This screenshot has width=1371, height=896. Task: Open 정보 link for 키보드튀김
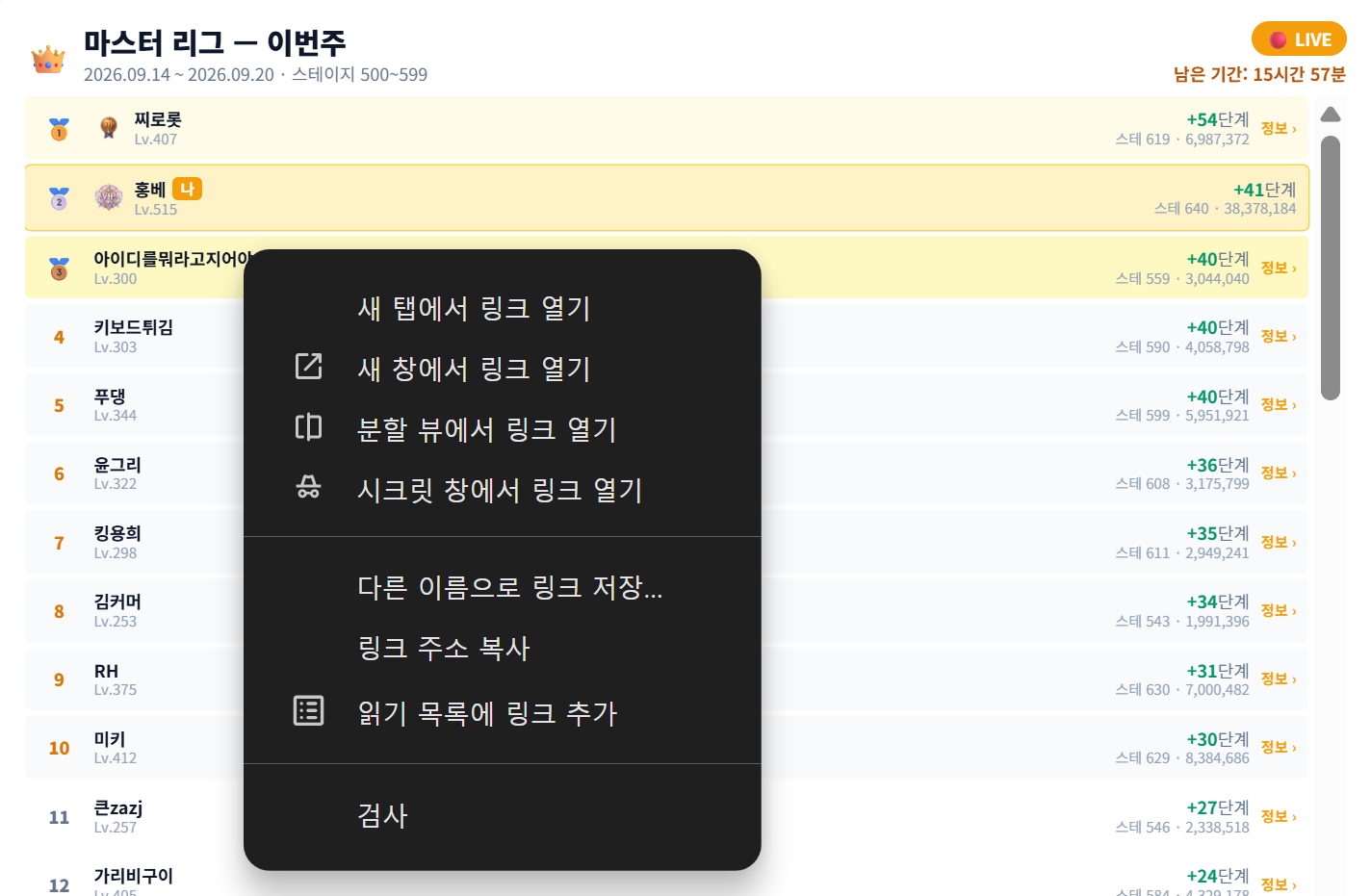[x=1279, y=336]
